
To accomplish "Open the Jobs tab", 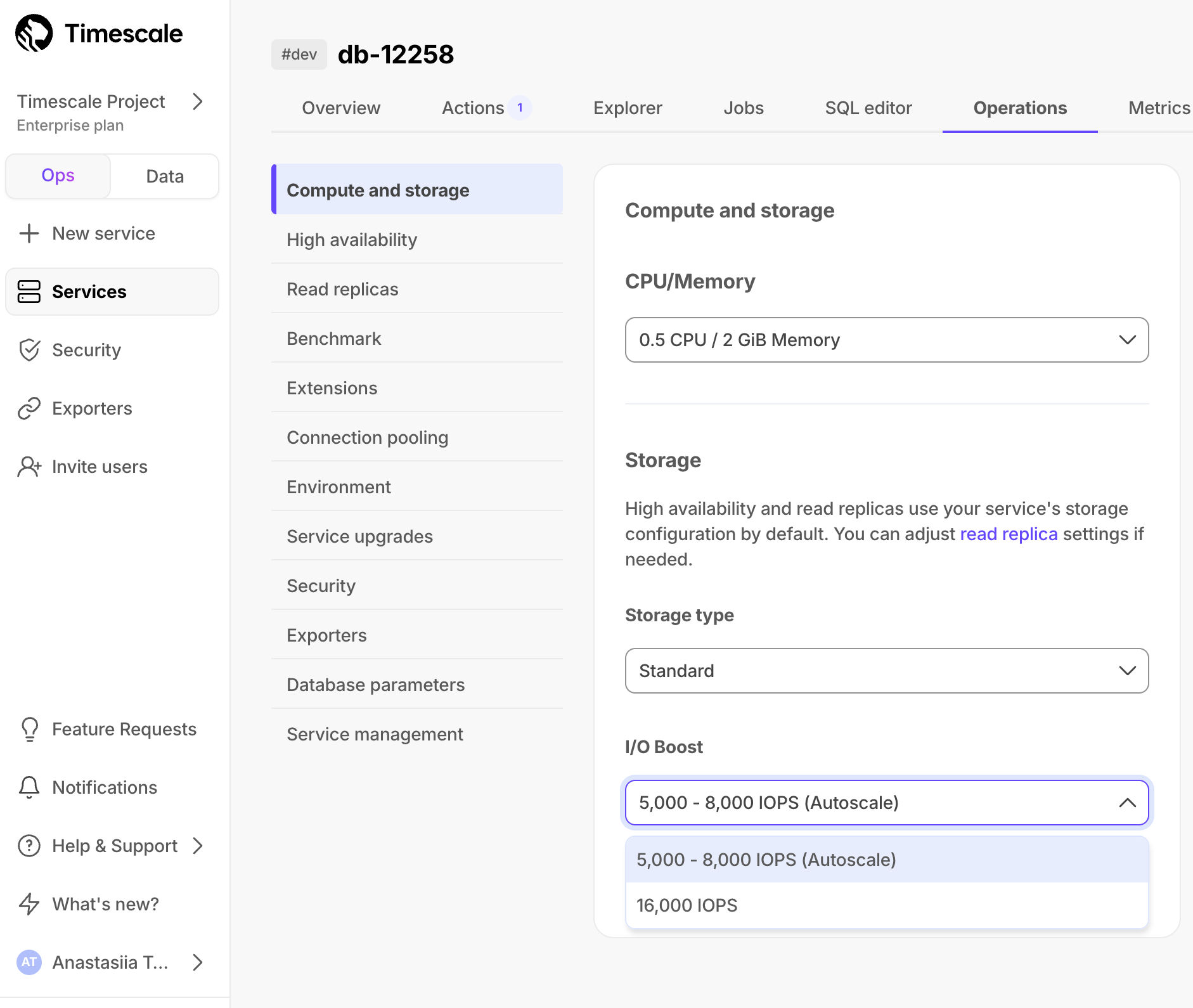I will coord(744,108).
